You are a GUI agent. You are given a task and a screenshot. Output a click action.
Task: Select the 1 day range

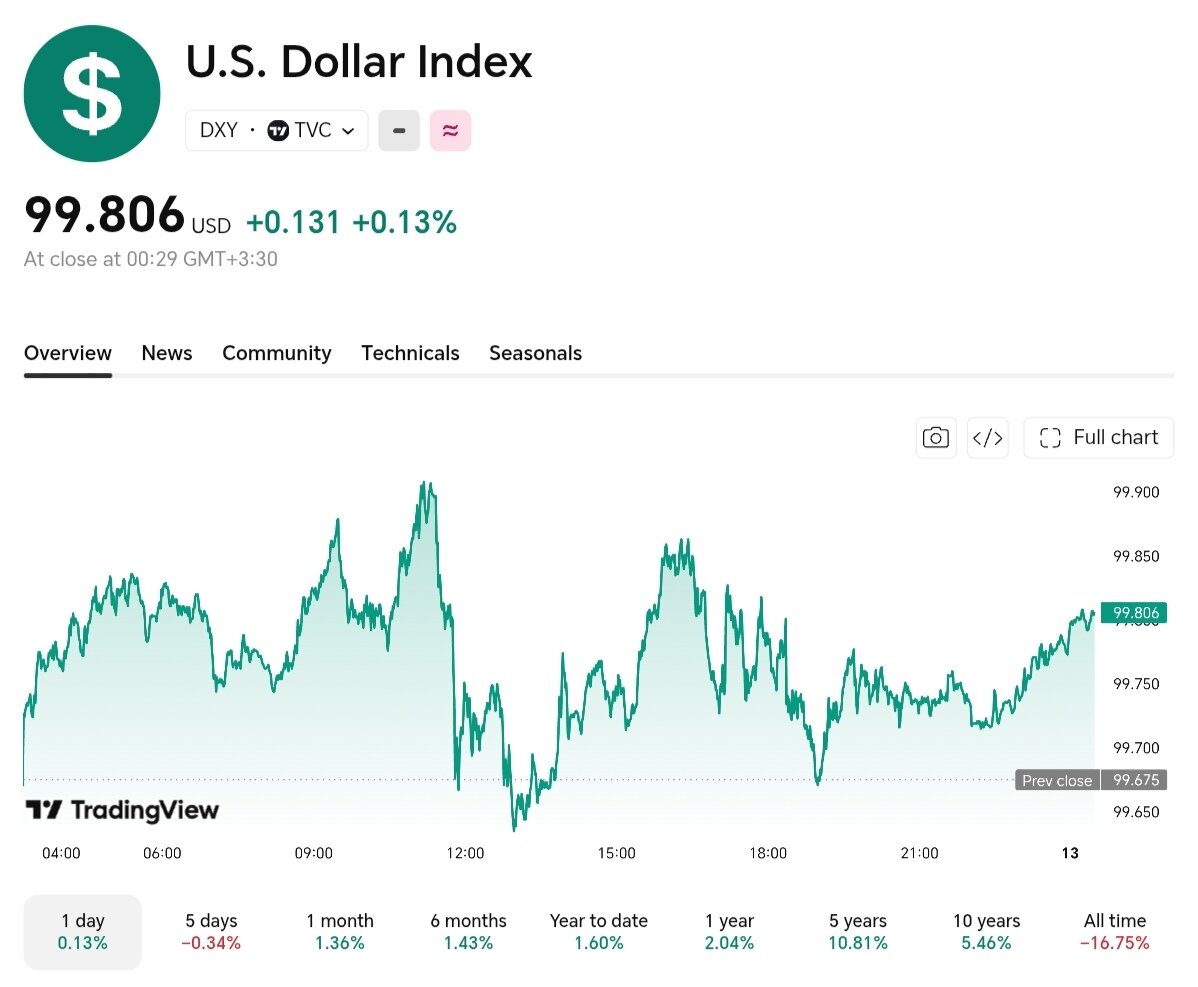point(83,932)
